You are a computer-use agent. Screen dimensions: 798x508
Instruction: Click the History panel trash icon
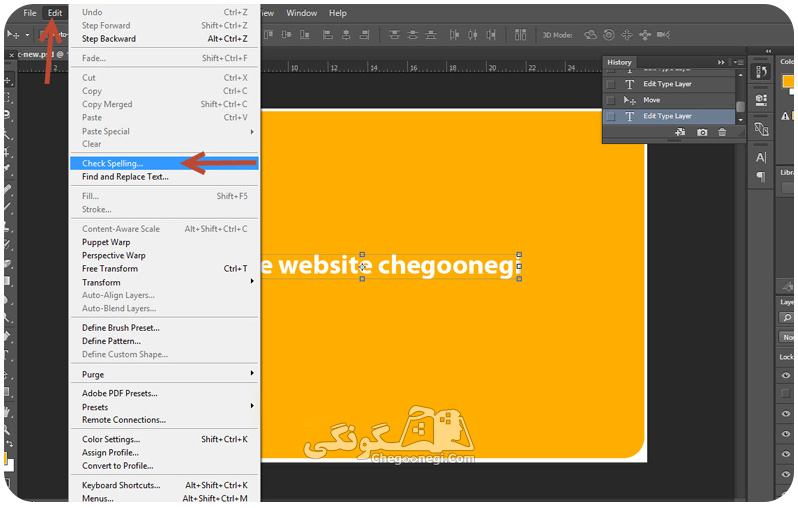(x=722, y=132)
